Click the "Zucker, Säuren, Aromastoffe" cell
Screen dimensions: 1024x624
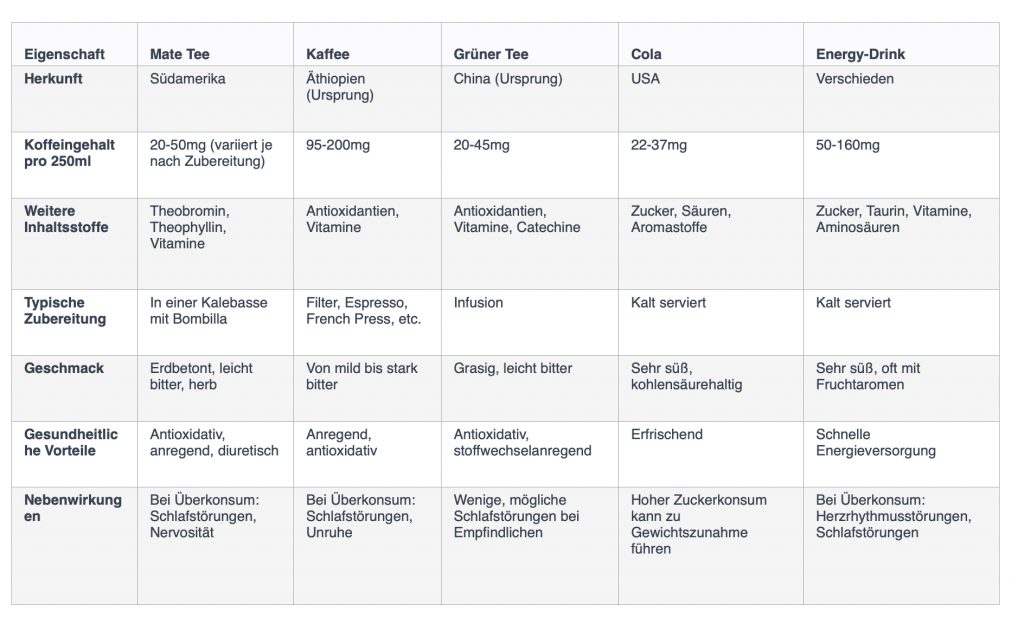click(x=681, y=219)
